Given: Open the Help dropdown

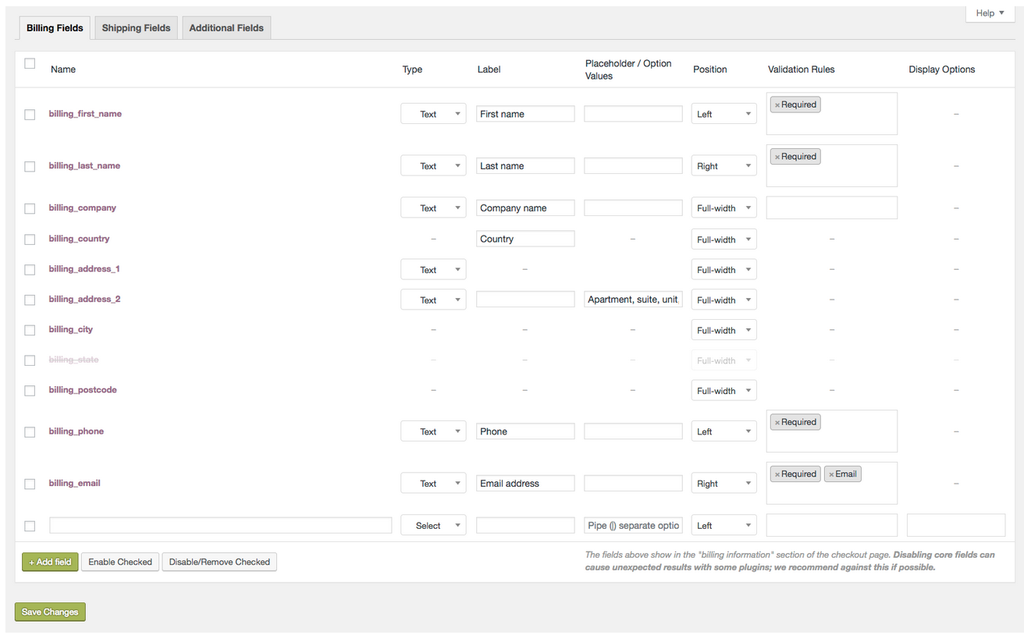Looking at the screenshot, I should (990, 13).
